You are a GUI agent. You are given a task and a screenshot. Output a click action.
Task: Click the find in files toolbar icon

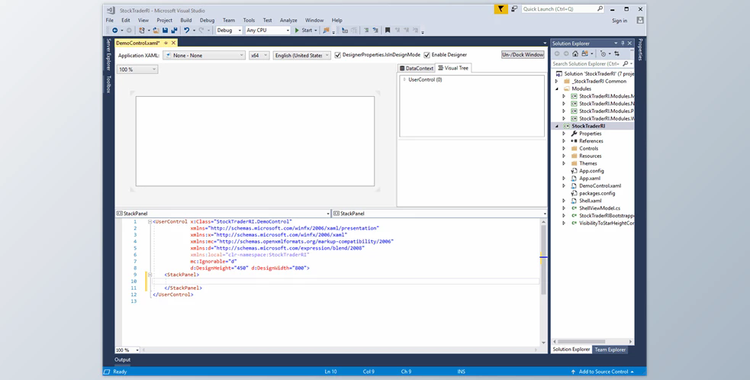pyautogui.click(x=326, y=30)
